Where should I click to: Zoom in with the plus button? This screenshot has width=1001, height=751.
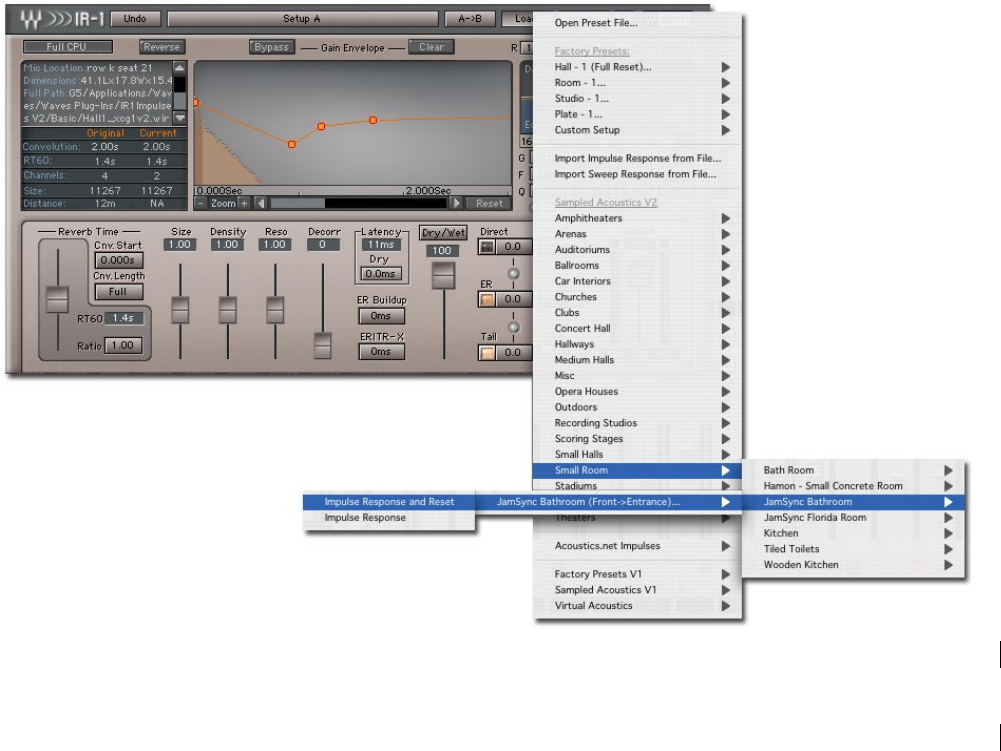[244, 203]
